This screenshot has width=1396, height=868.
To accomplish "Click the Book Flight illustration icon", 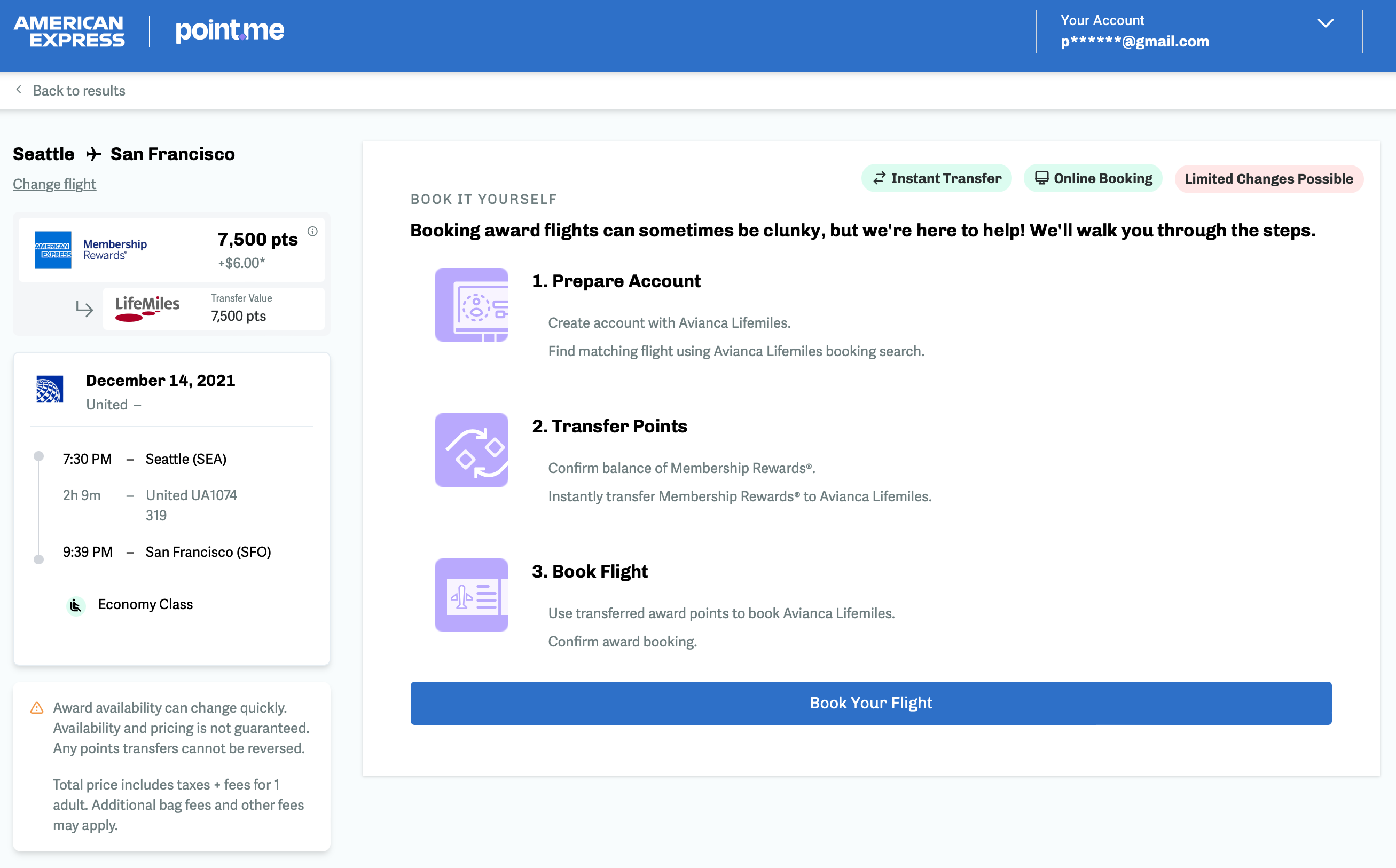I will click(472, 595).
